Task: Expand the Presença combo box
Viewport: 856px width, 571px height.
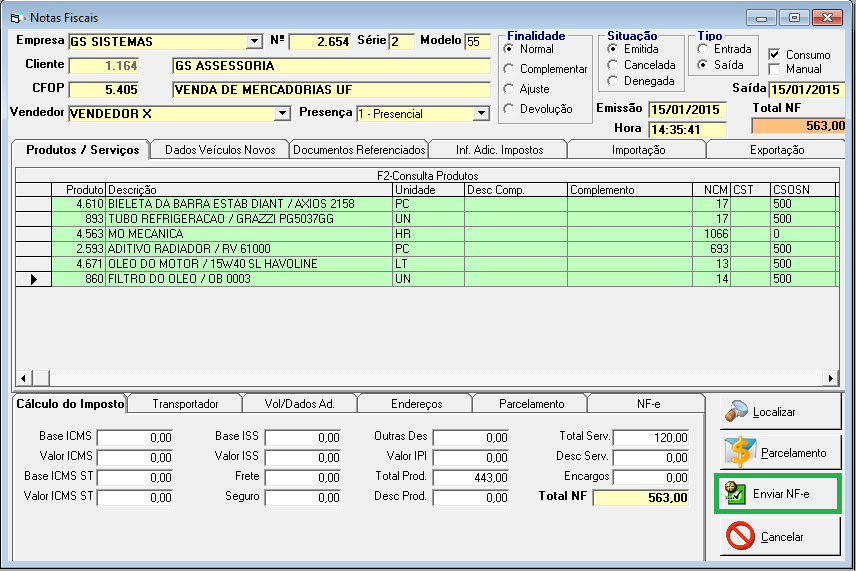Action: (x=481, y=114)
